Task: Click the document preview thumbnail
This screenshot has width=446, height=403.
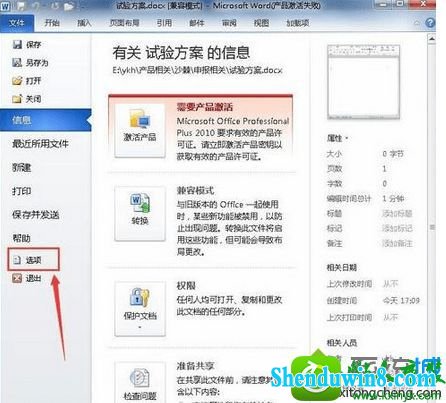Action: coord(363,82)
